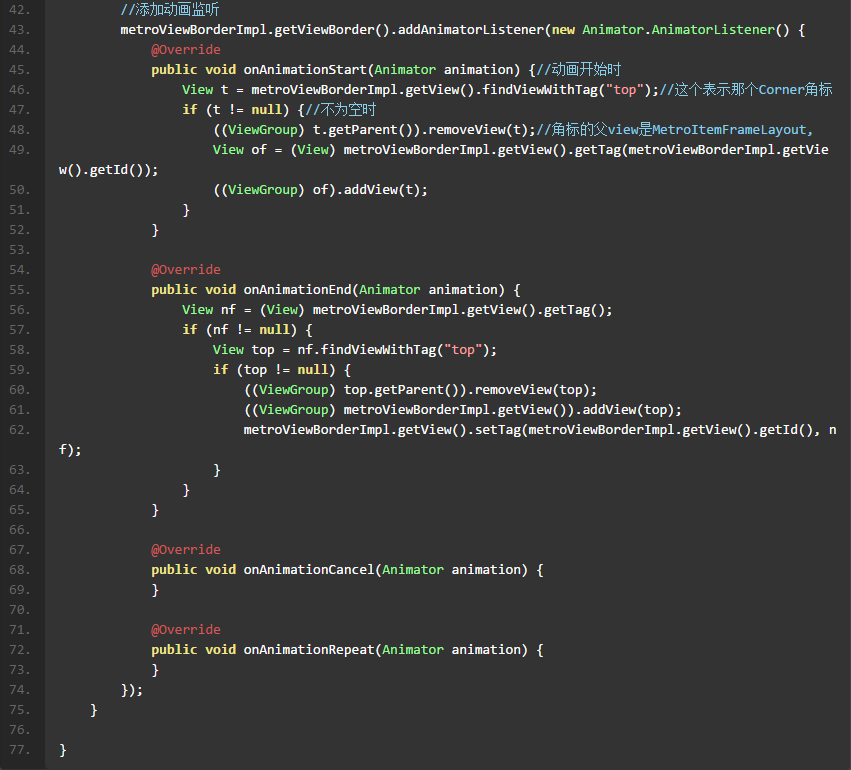Click the @Override annotation on line 67

coord(186,550)
